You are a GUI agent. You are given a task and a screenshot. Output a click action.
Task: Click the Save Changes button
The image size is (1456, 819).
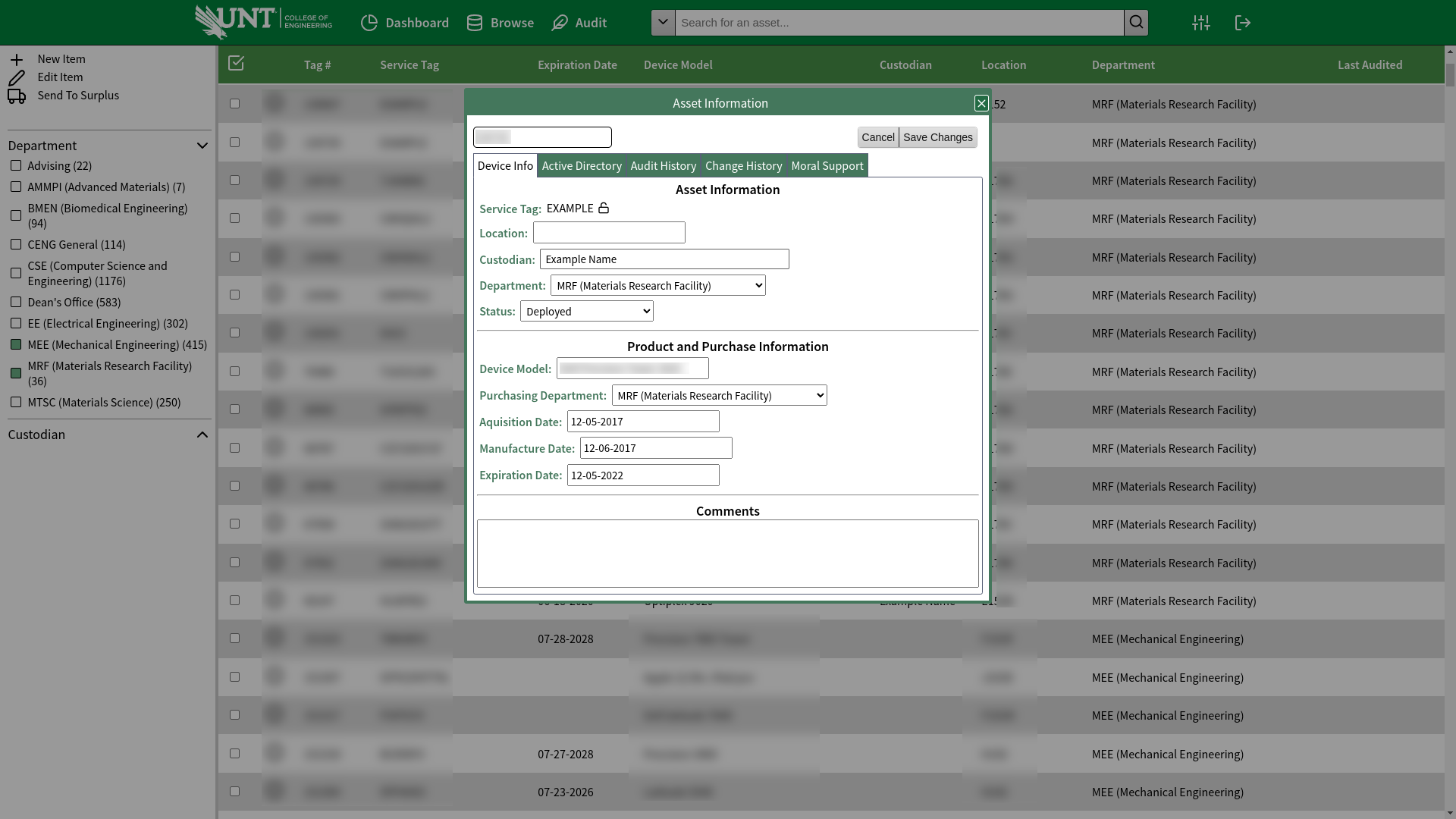938,137
